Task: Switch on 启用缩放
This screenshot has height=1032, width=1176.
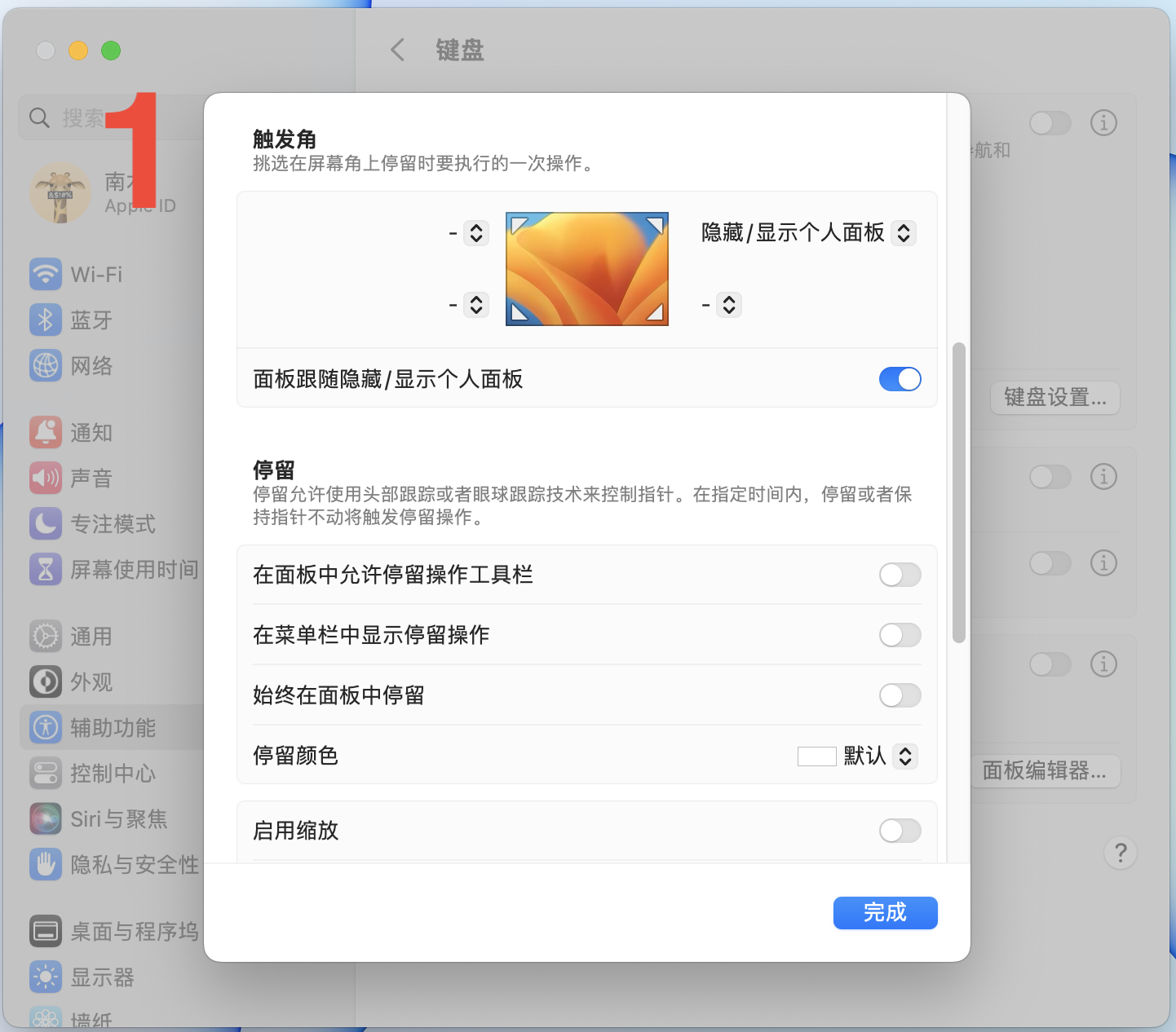Action: 900,831
